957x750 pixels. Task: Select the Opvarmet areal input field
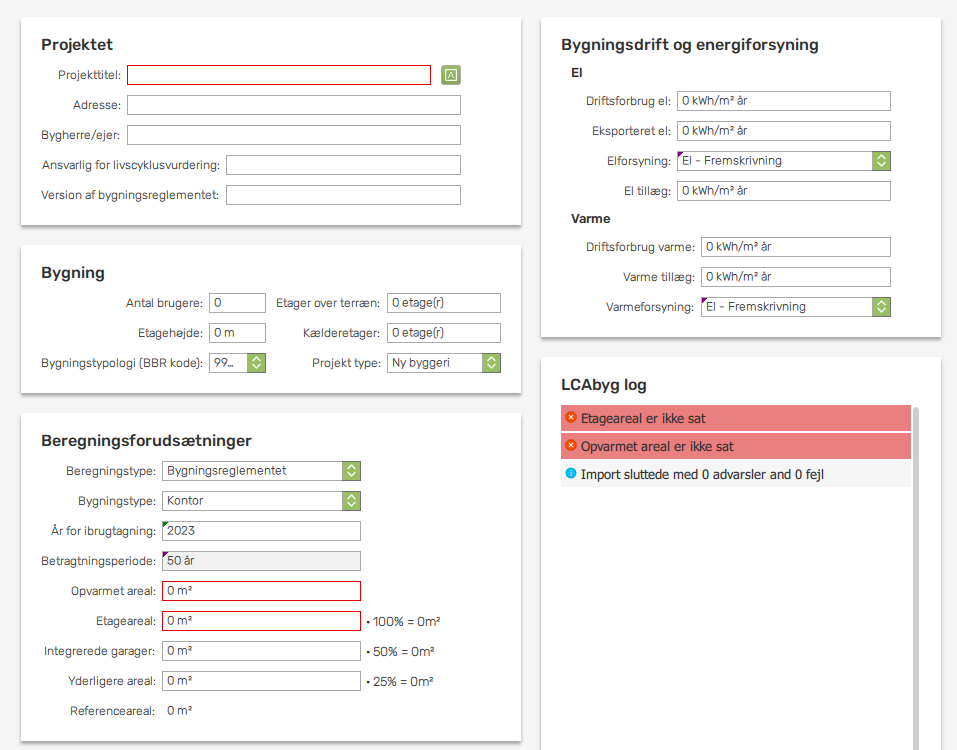(x=261, y=591)
